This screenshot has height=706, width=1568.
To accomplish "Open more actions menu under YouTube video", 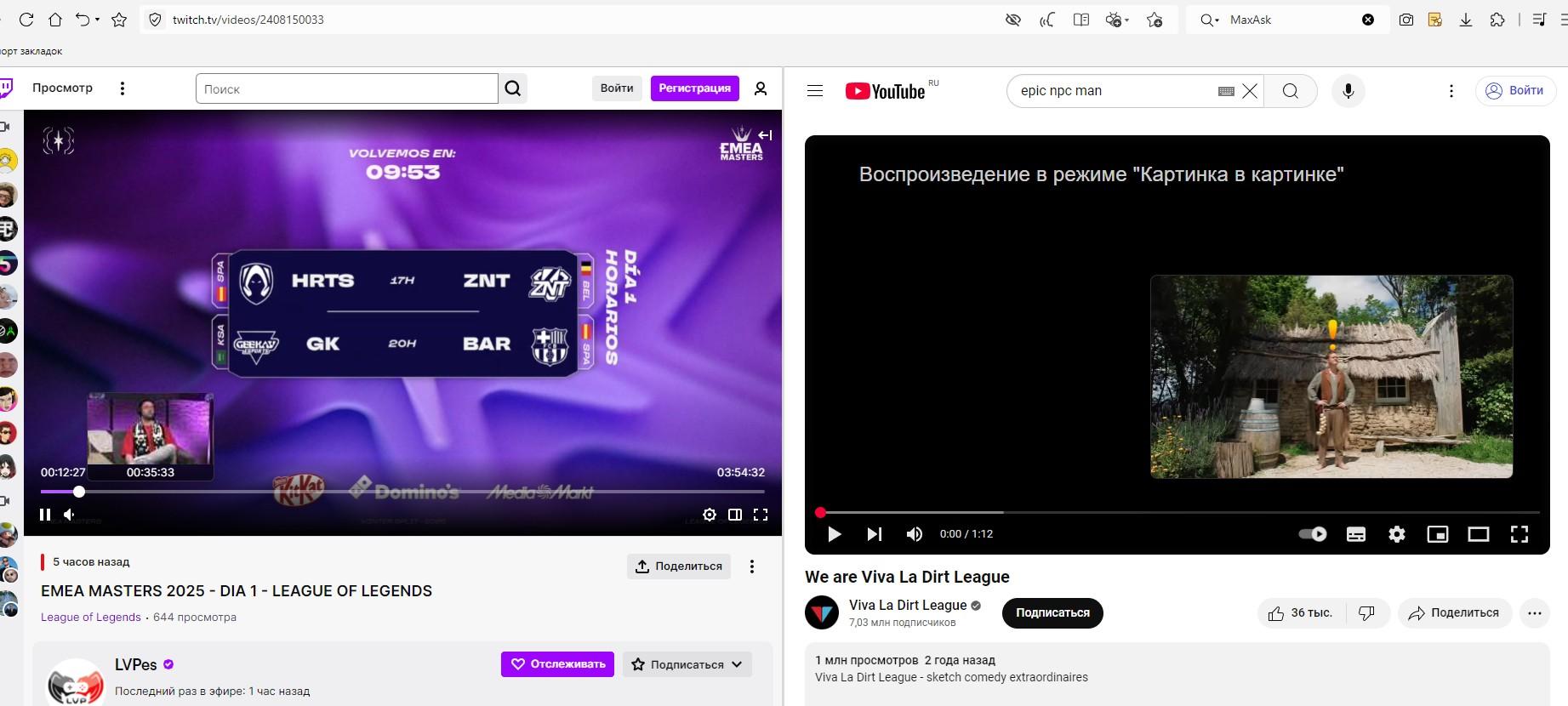I will [x=1535, y=613].
